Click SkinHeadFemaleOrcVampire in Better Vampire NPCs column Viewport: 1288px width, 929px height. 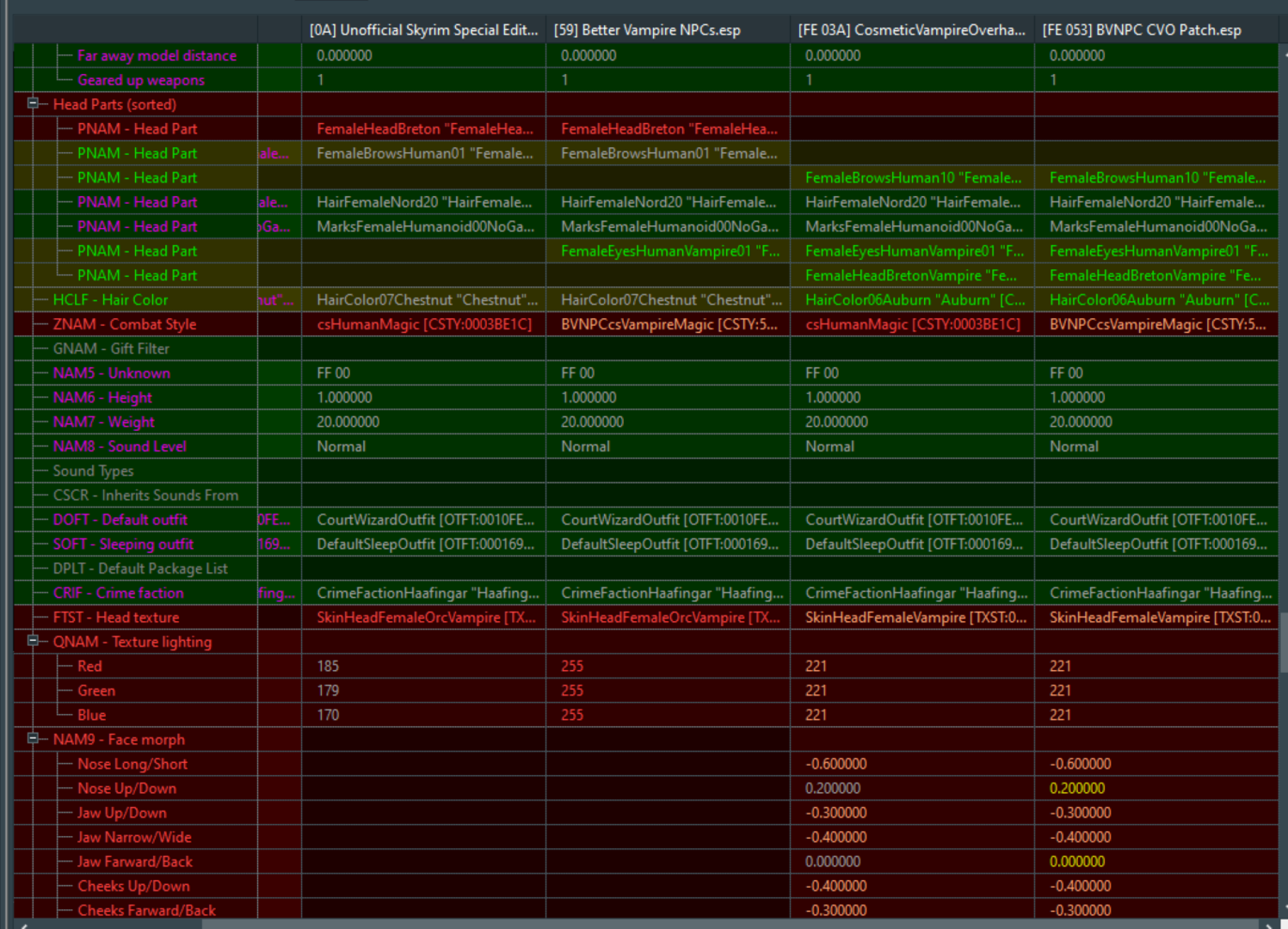[670, 618]
